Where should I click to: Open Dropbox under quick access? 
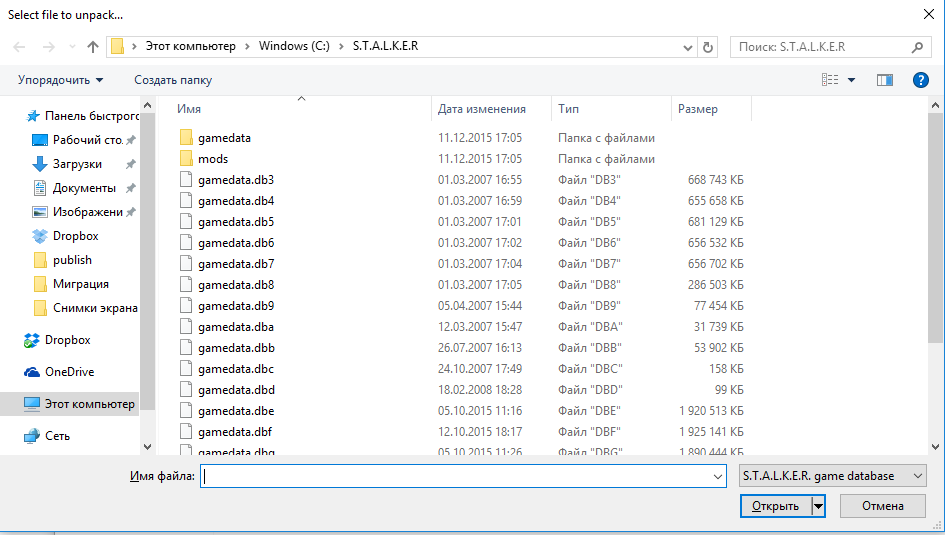[x=65, y=236]
